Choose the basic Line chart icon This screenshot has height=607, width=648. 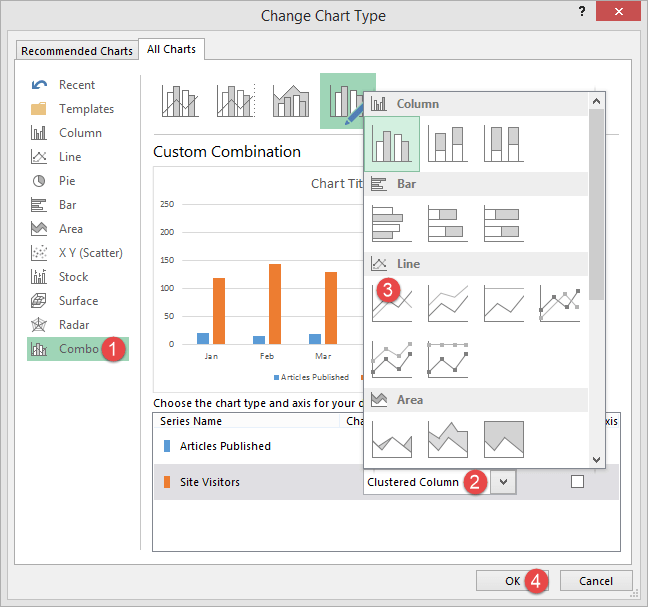(x=392, y=302)
